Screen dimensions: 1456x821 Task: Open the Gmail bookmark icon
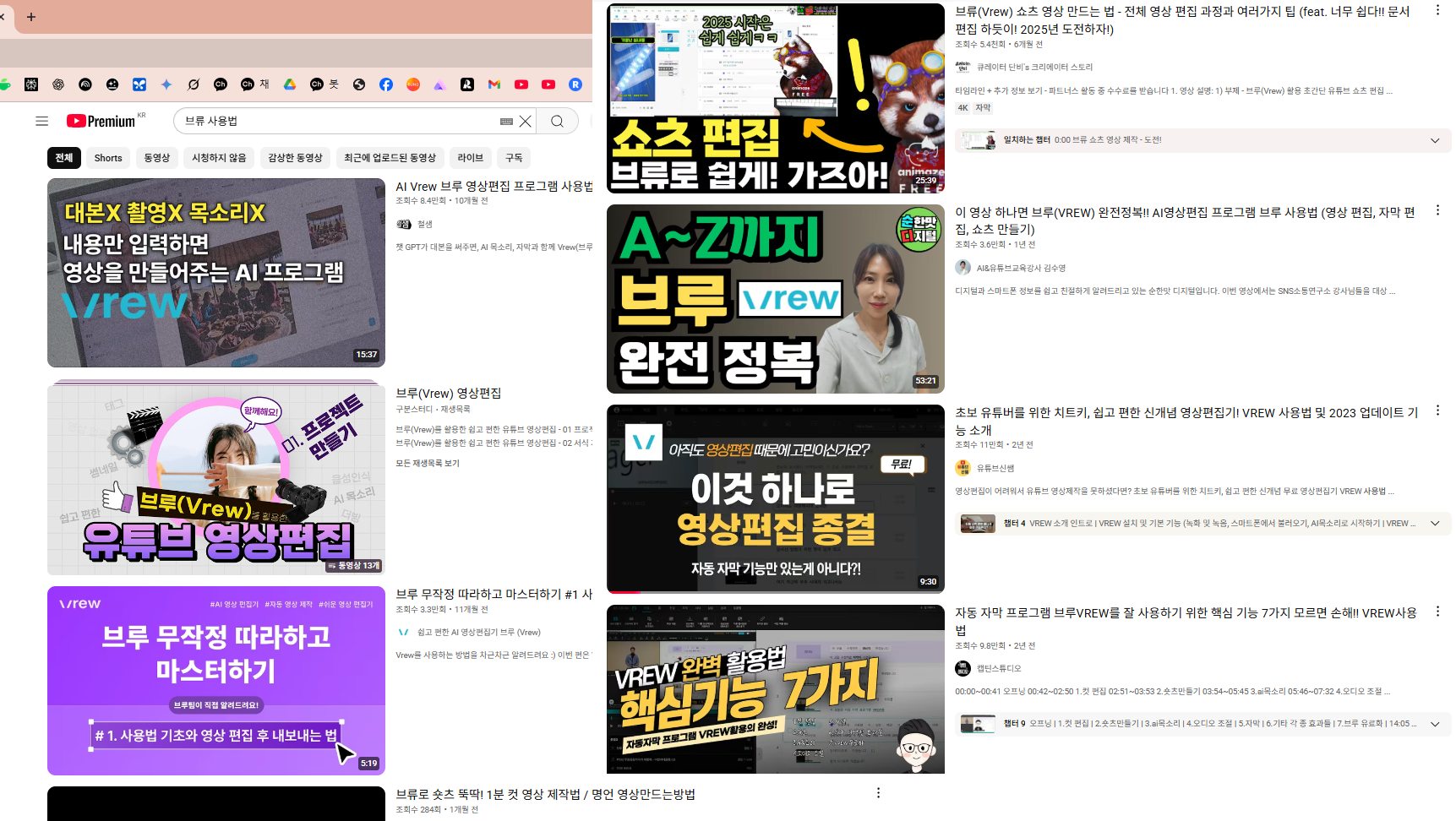tap(494, 84)
